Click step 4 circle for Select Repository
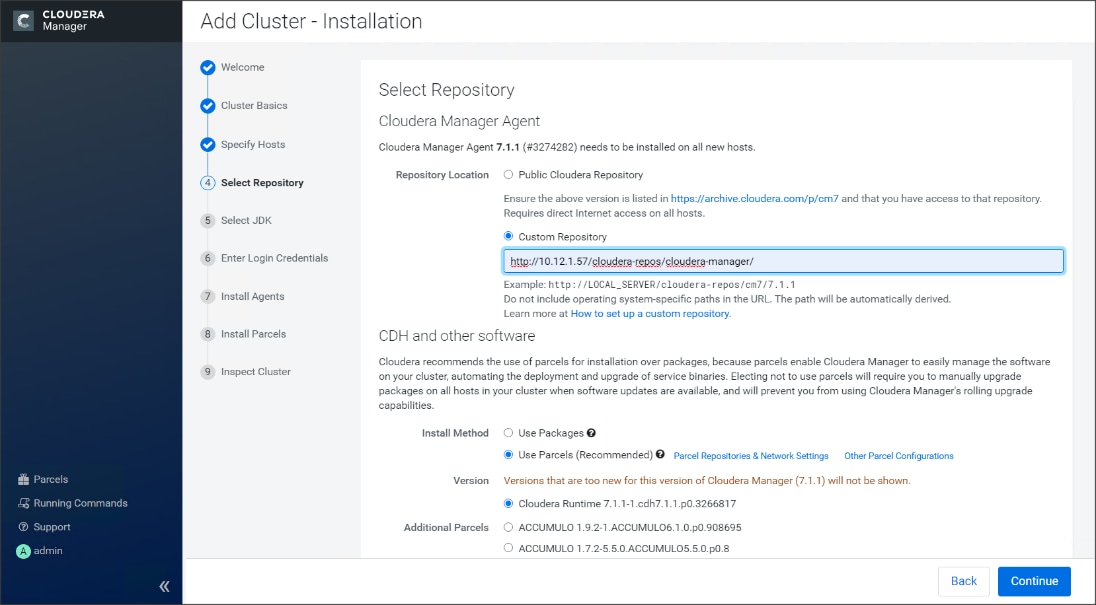 tap(208, 183)
